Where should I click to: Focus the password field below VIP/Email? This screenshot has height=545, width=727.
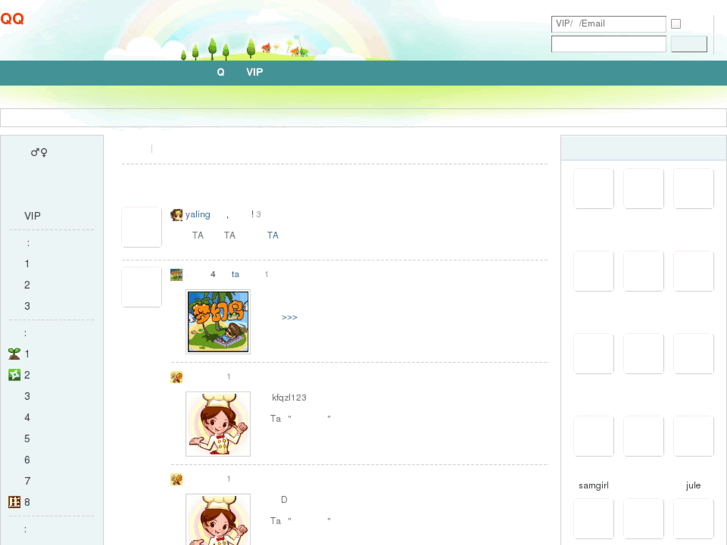click(x=608, y=44)
